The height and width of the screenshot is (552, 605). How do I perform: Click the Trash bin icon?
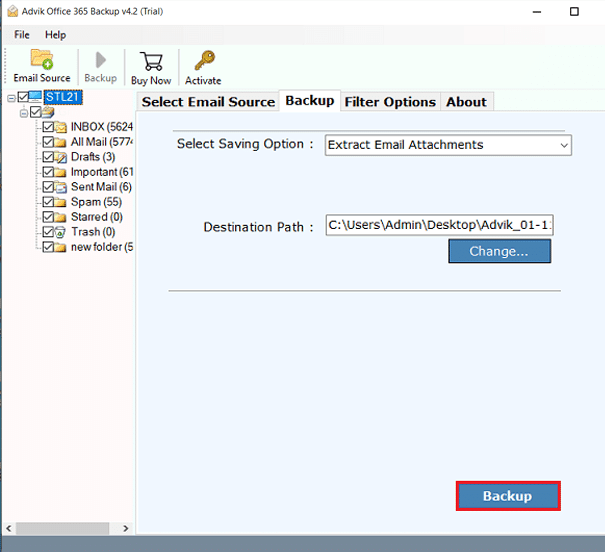point(60,232)
